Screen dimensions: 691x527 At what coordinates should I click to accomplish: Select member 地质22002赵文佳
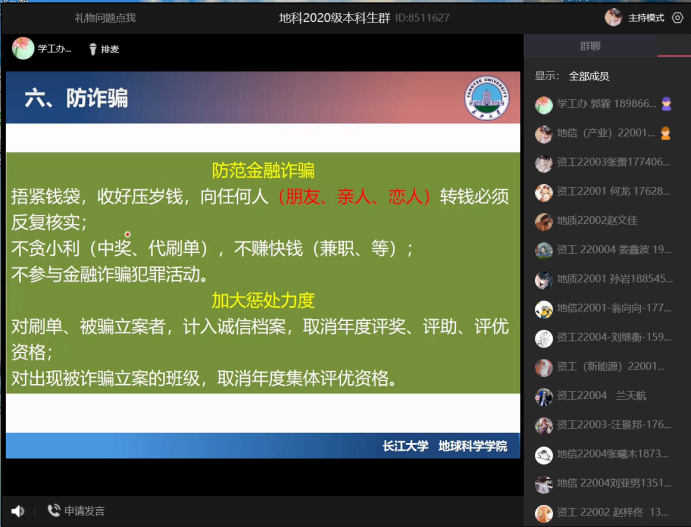pos(596,221)
